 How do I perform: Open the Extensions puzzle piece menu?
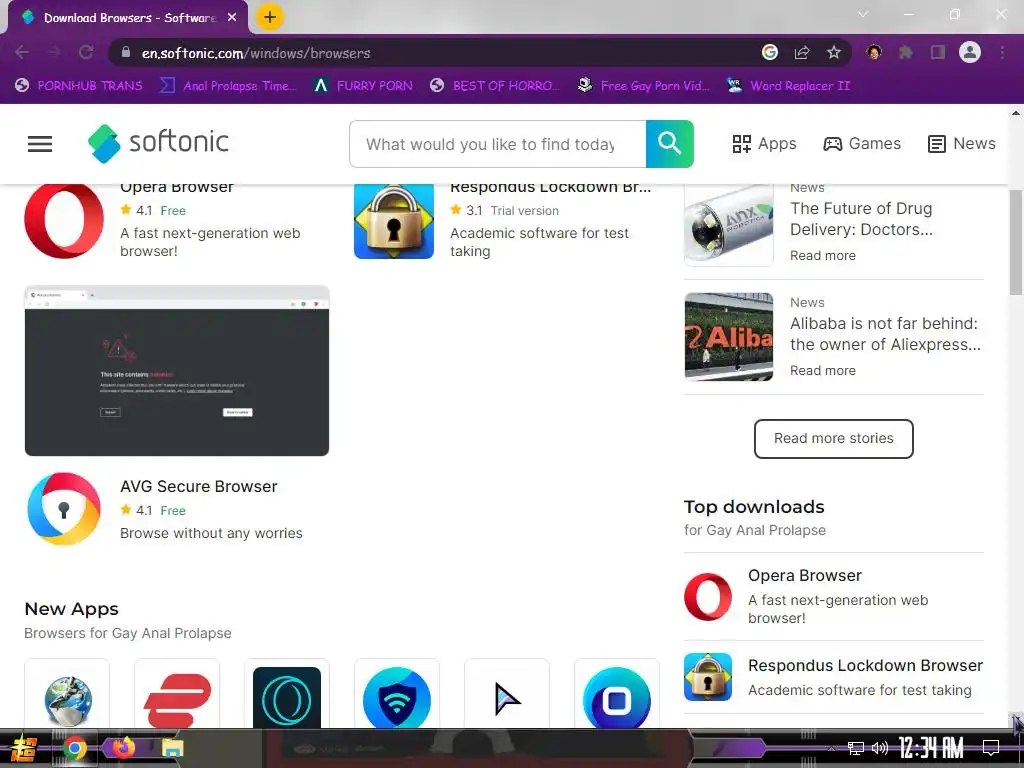pos(906,52)
